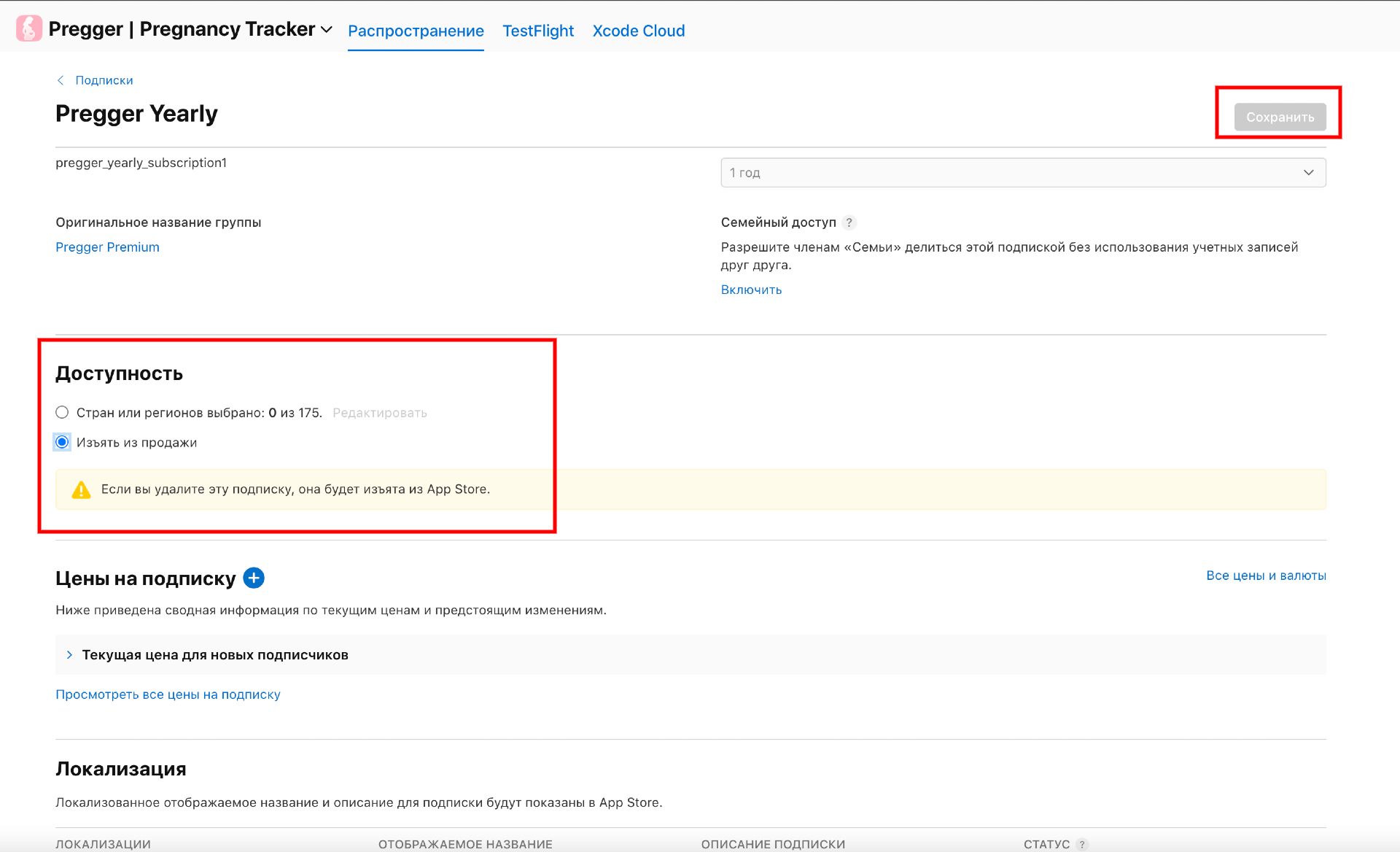Select the countries or regions radio button
Screen dimensions: 1400x852
pos(62,412)
